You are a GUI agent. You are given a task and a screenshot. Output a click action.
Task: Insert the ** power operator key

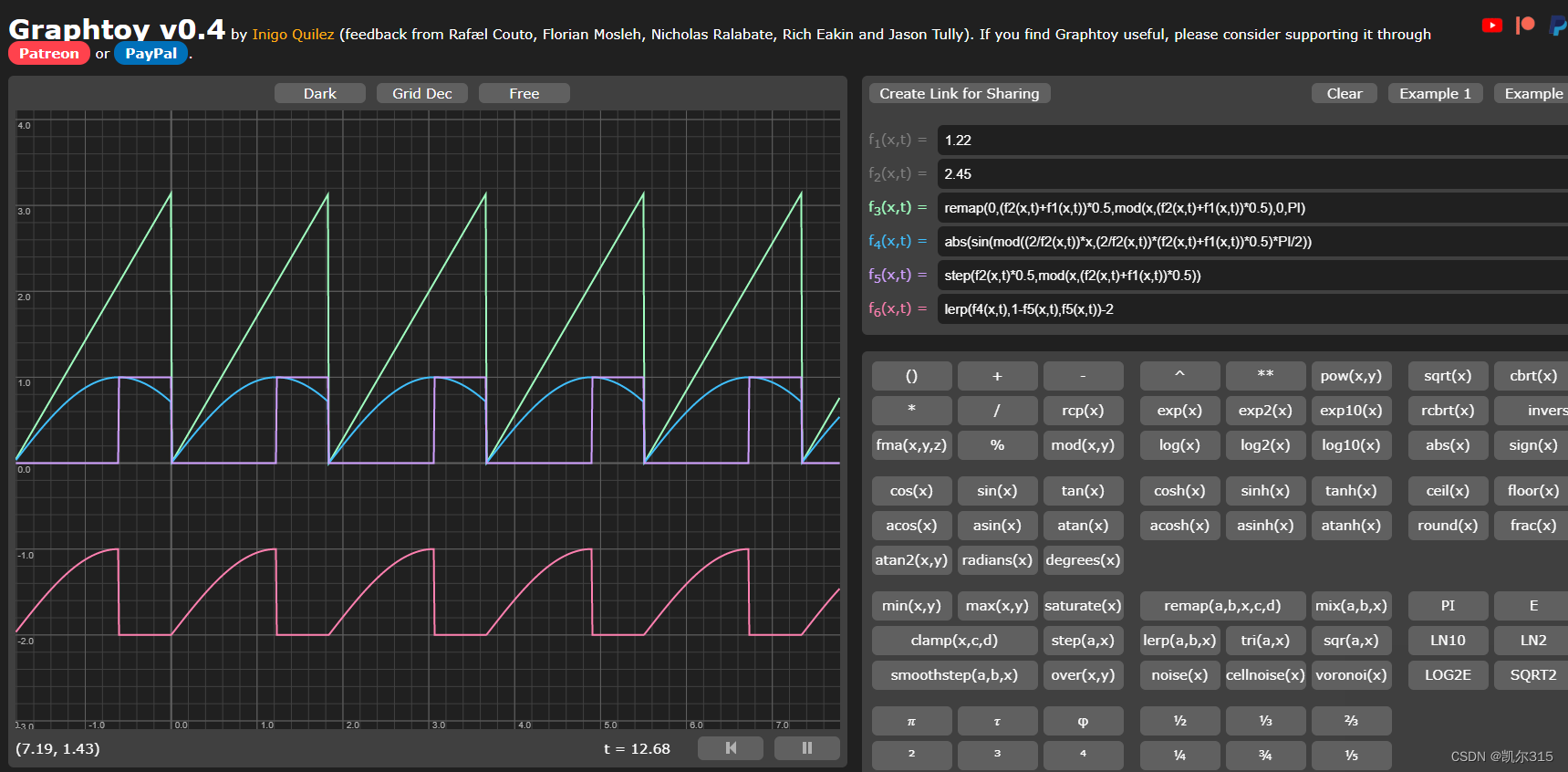coord(1265,376)
